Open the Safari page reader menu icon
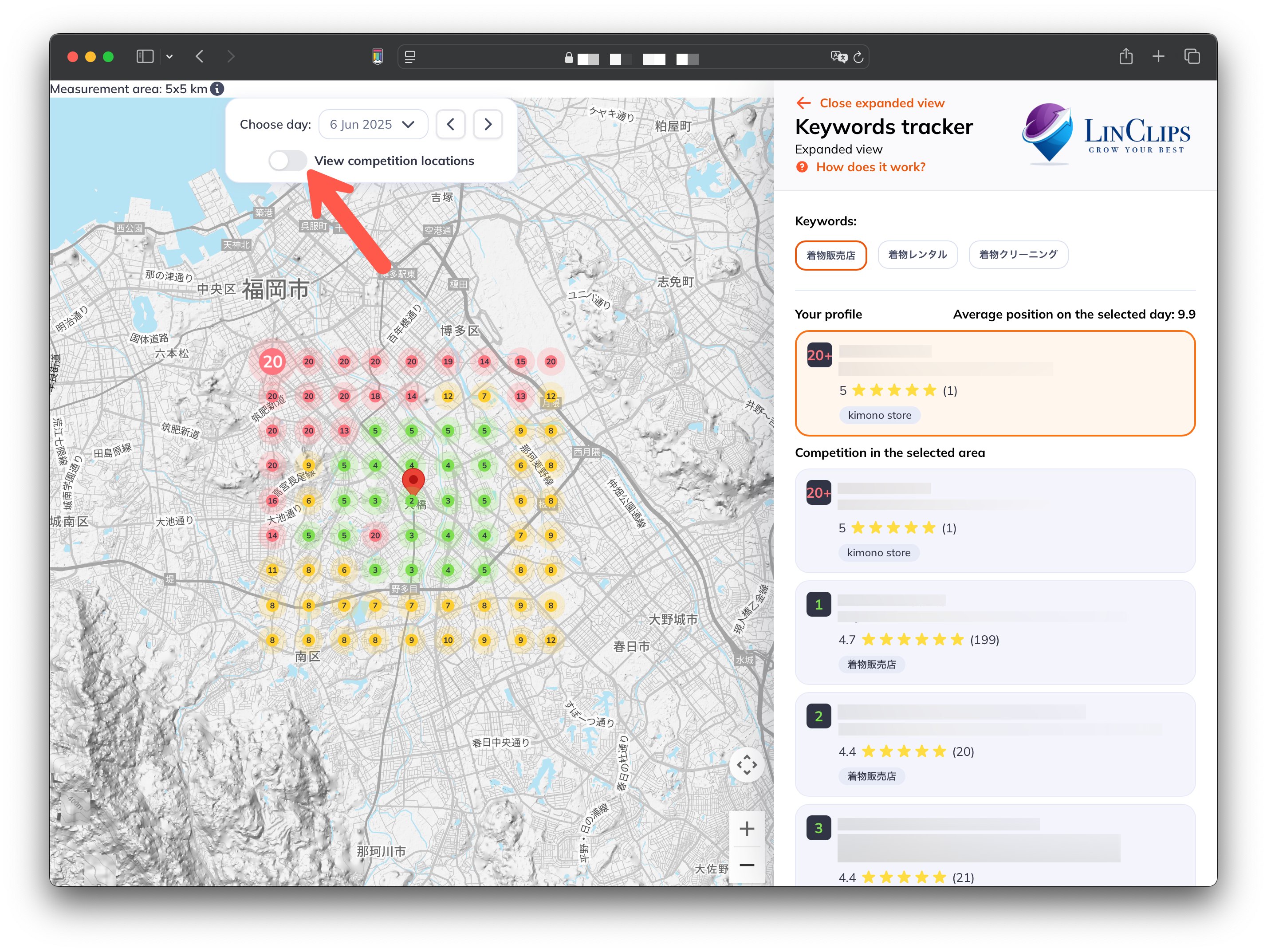This screenshot has width=1267, height=952. pos(410,57)
